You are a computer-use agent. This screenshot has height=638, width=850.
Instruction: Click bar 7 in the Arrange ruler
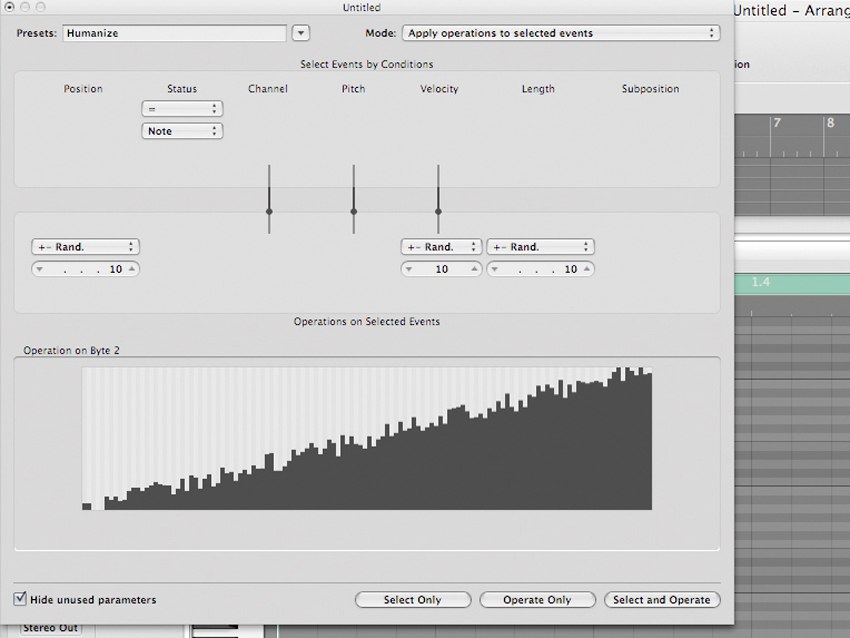[x=777, y=123]
